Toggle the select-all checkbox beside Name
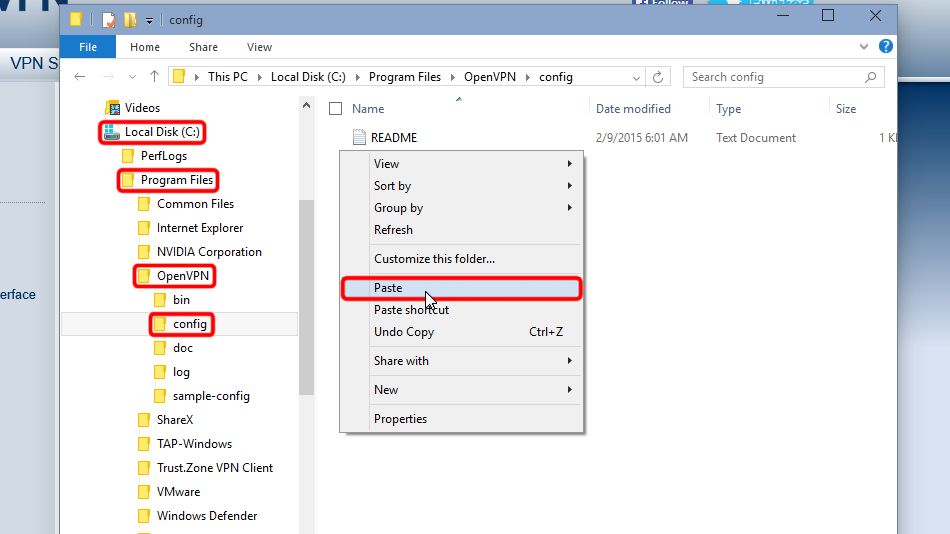 click(336, 109)
